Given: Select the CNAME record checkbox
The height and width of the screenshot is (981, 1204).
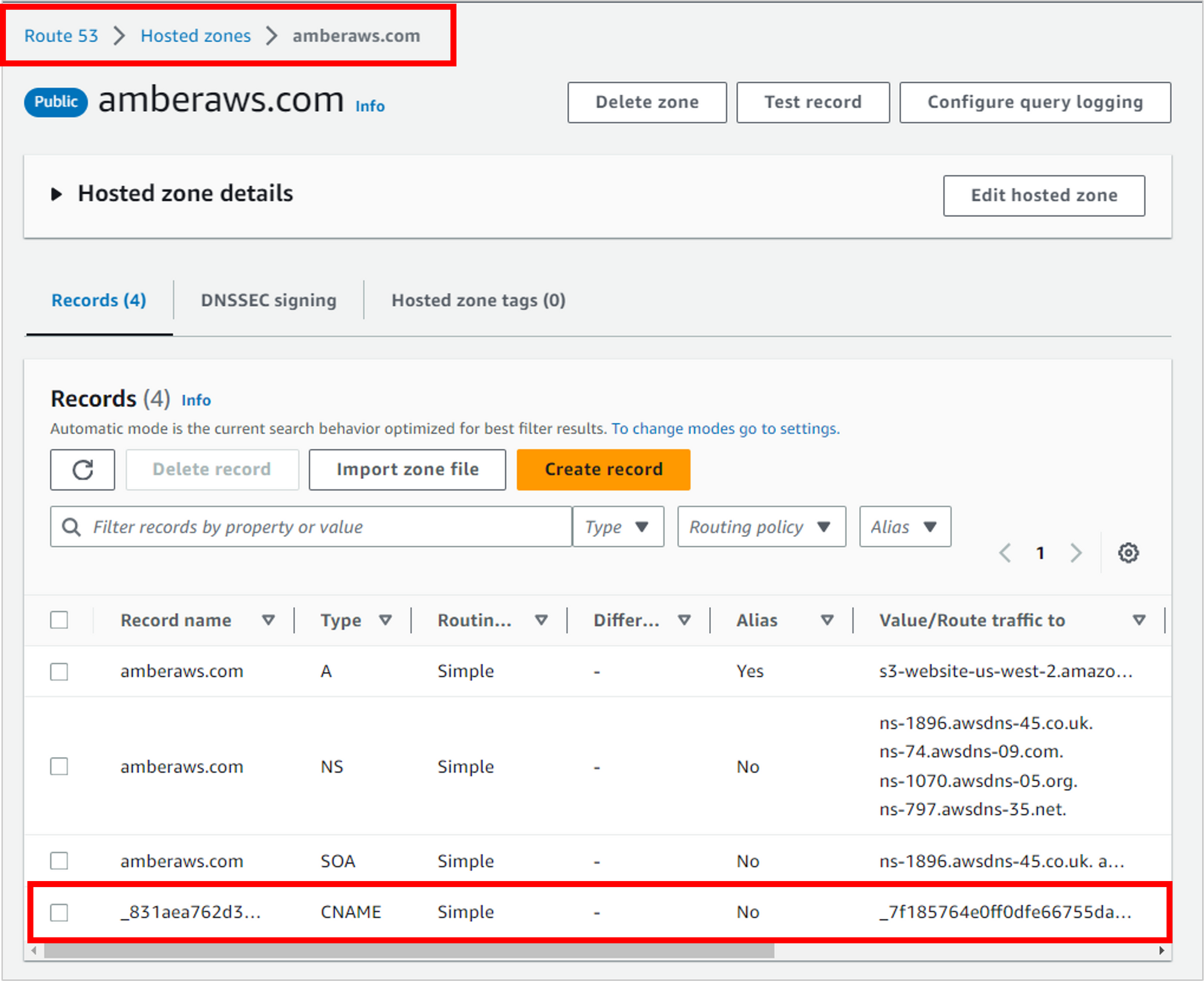Looking at the screenshot, I should coord(59,912).
